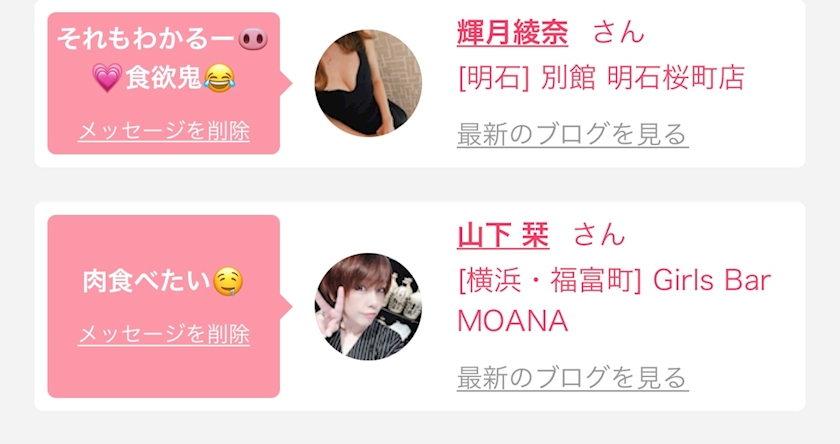Delete the それもわかるー message
Viewport: 840px width, 444px height.
click(164, 131)
